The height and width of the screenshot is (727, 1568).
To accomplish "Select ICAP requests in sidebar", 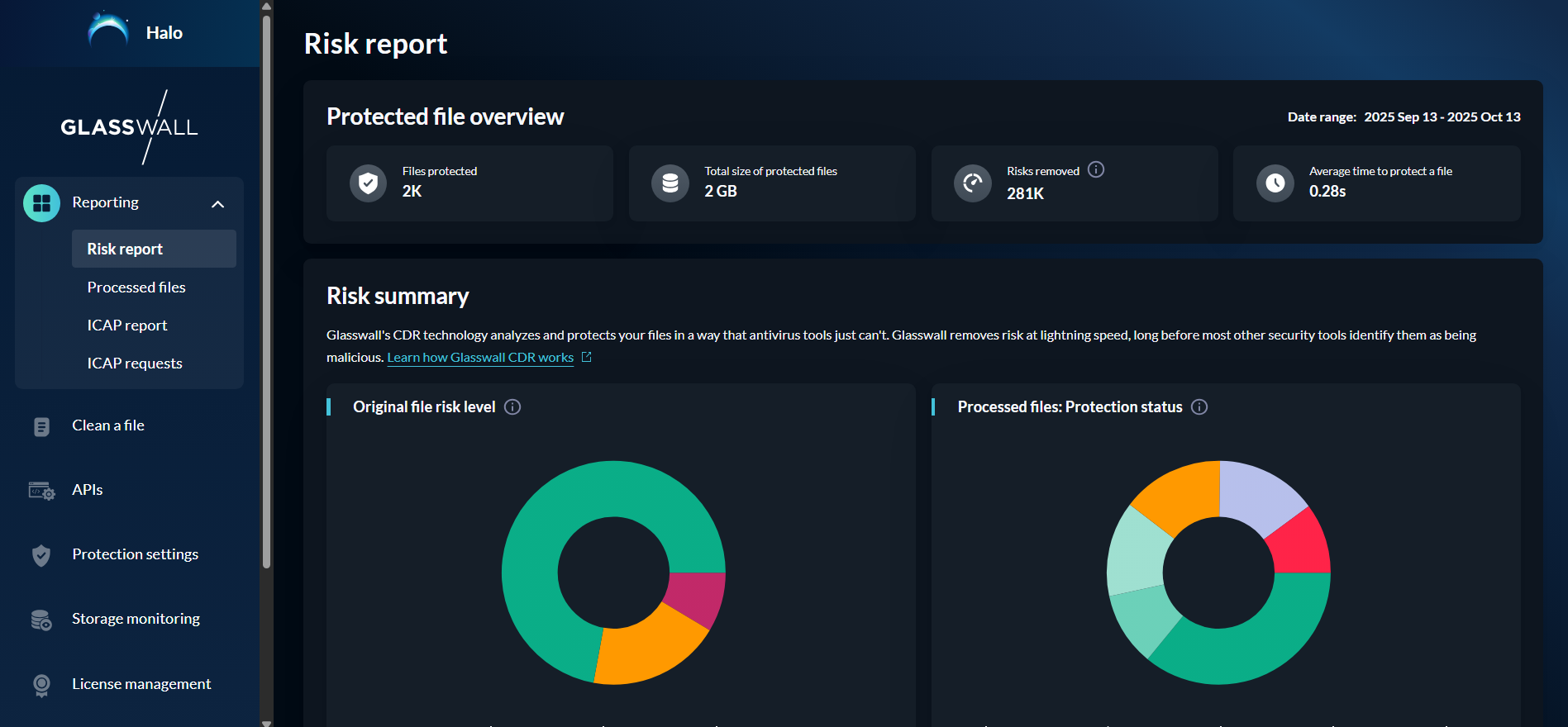I will click(x=135, y=363).
